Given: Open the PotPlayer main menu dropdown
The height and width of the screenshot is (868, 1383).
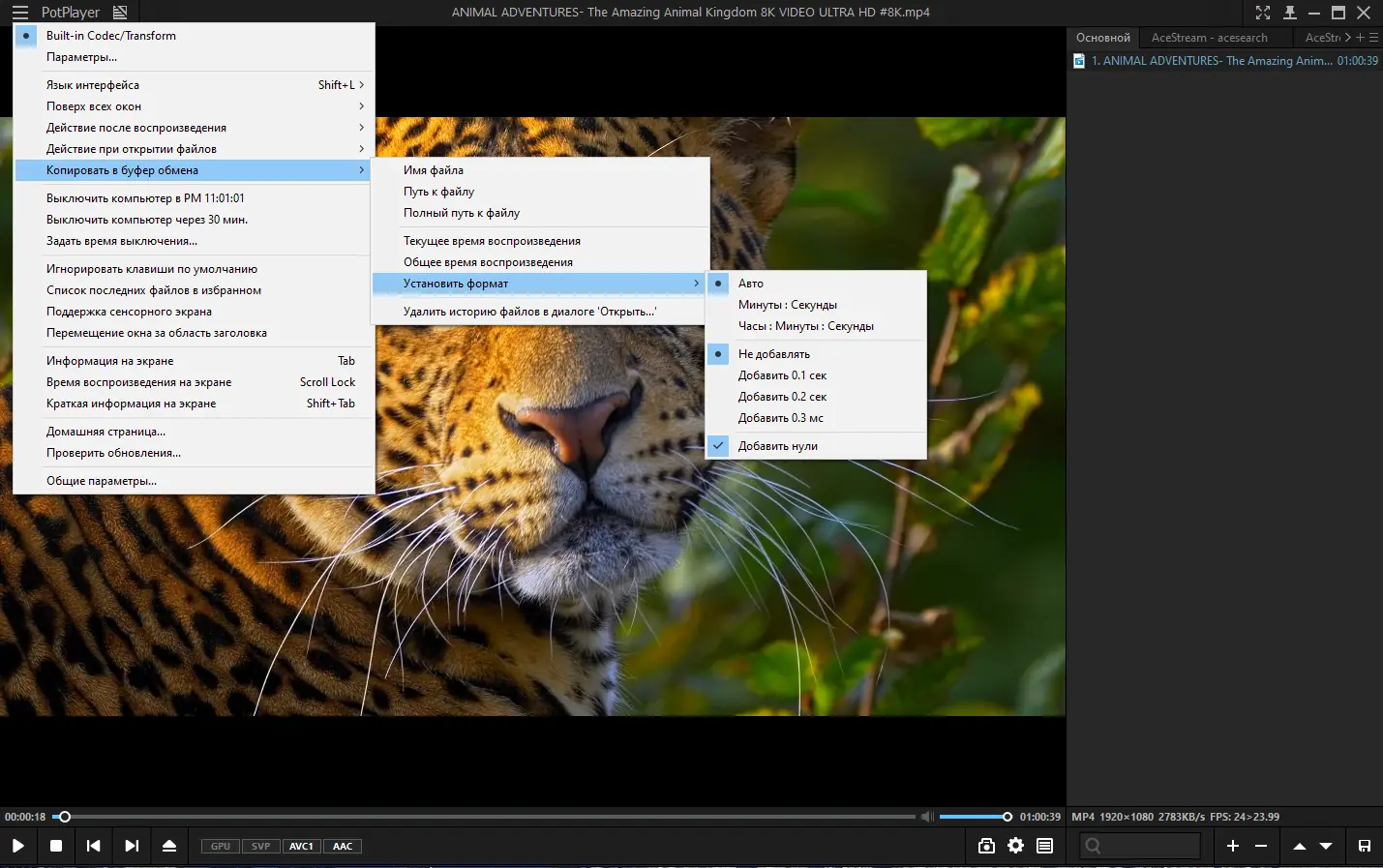Looking at the screenshot, I should coord(70,13).
